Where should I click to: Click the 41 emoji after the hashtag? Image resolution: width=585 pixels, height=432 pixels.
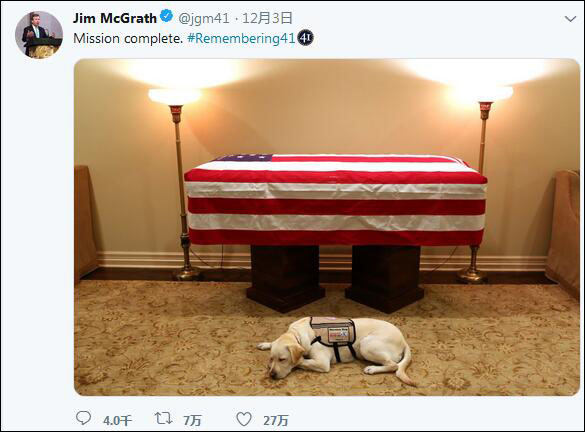coord(305,38)
